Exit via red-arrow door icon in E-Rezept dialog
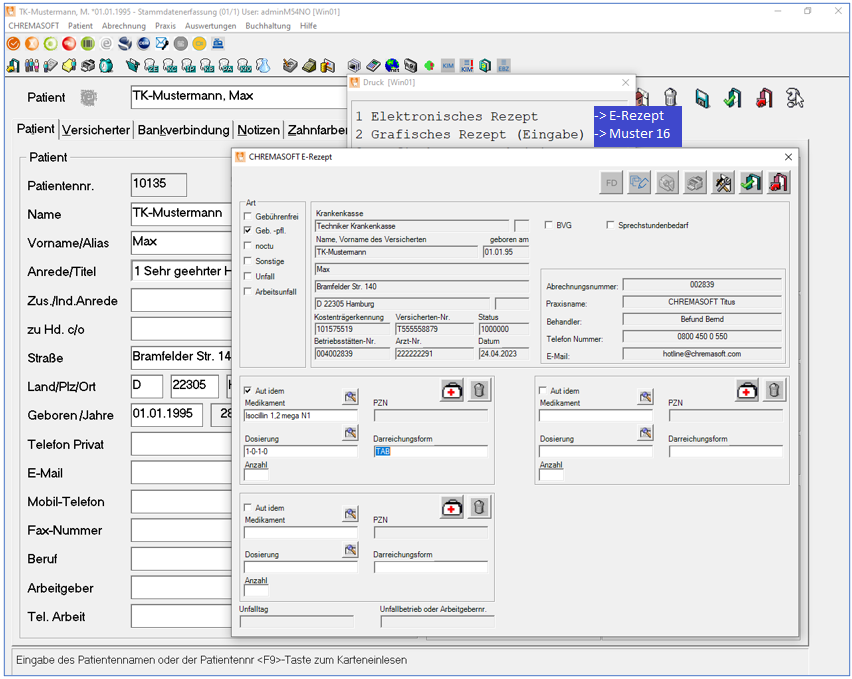Viewport: 852px width, 679px height. [x=779, y=183]
